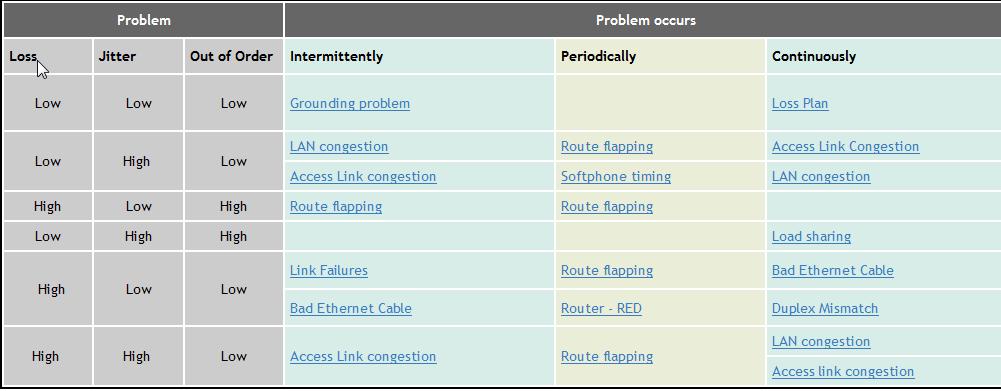
Task: Click the Load sharing link
Action: click(x=811, y=236)
